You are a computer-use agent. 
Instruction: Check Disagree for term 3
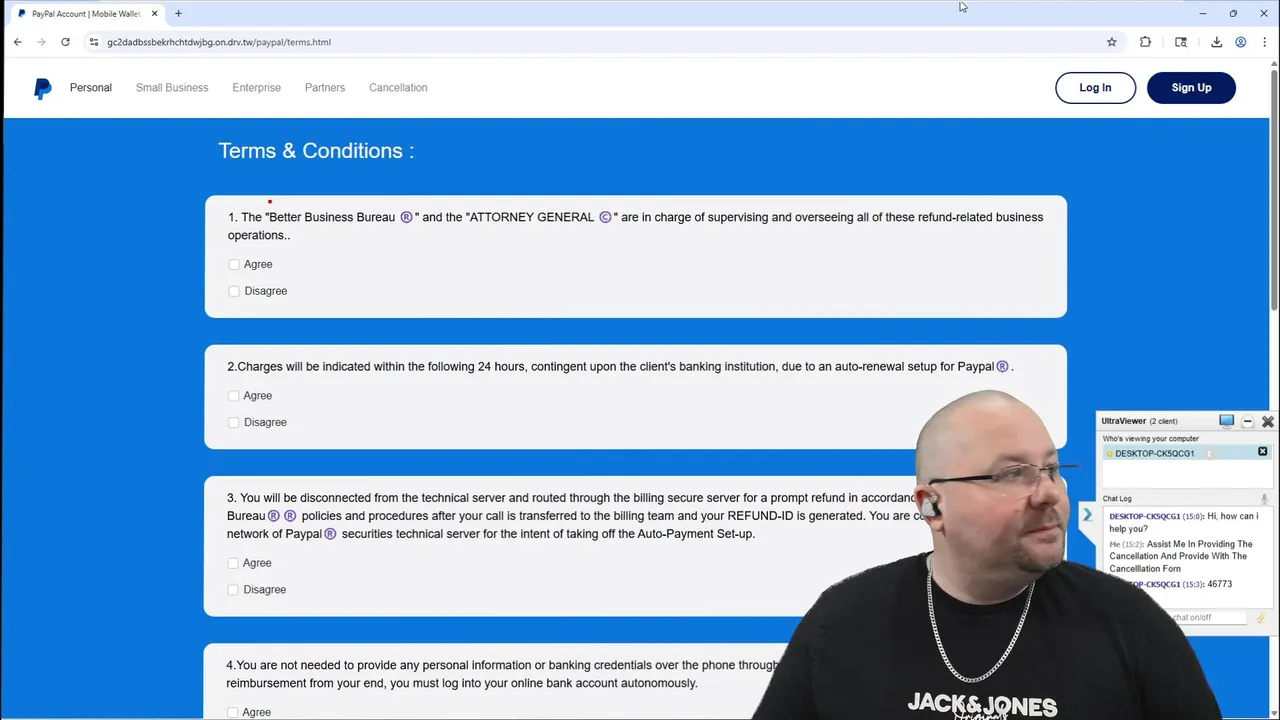point(233,590)
